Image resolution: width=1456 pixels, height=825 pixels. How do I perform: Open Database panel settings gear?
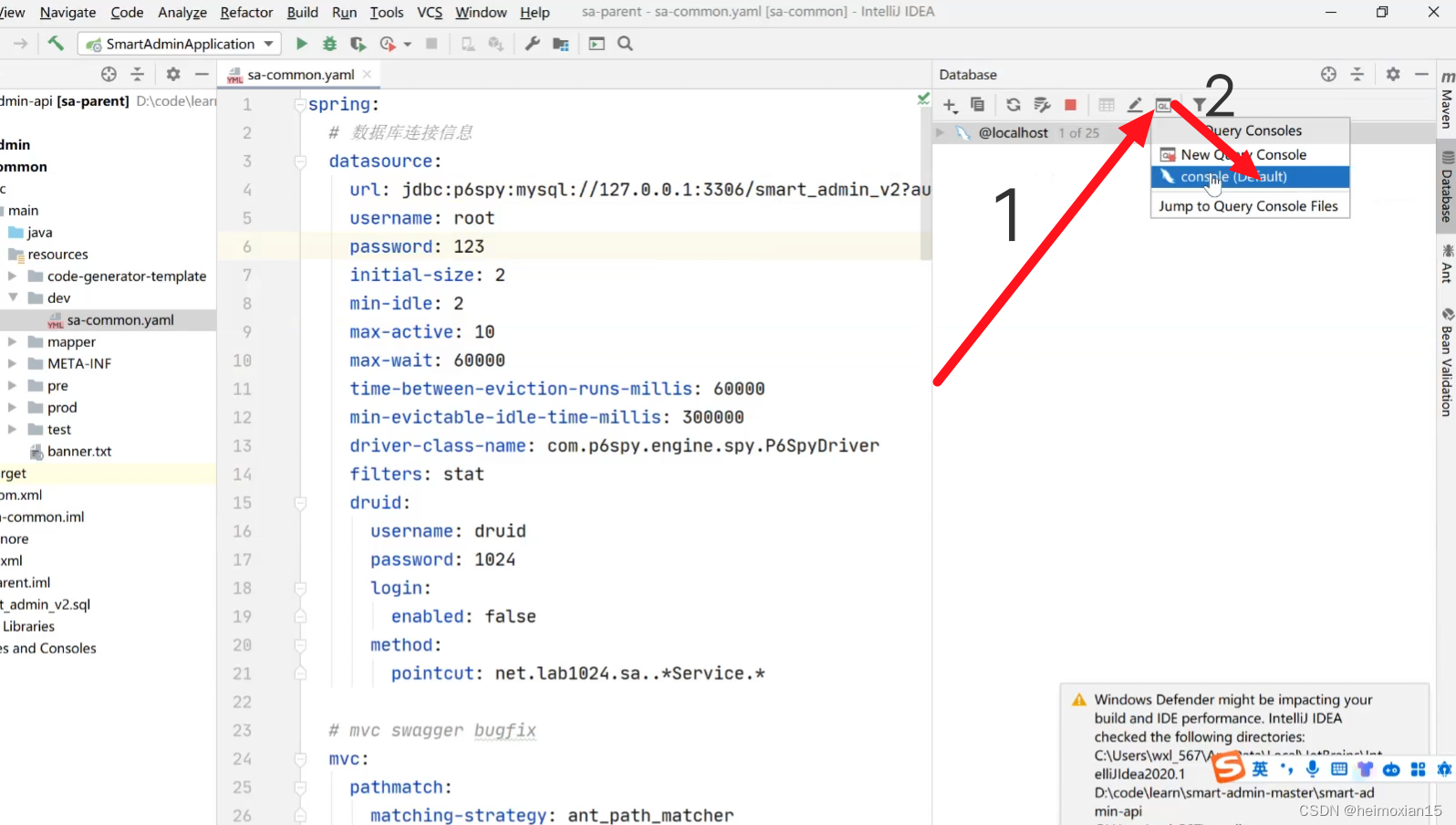pyautogui.click(x=1392, y=75)
